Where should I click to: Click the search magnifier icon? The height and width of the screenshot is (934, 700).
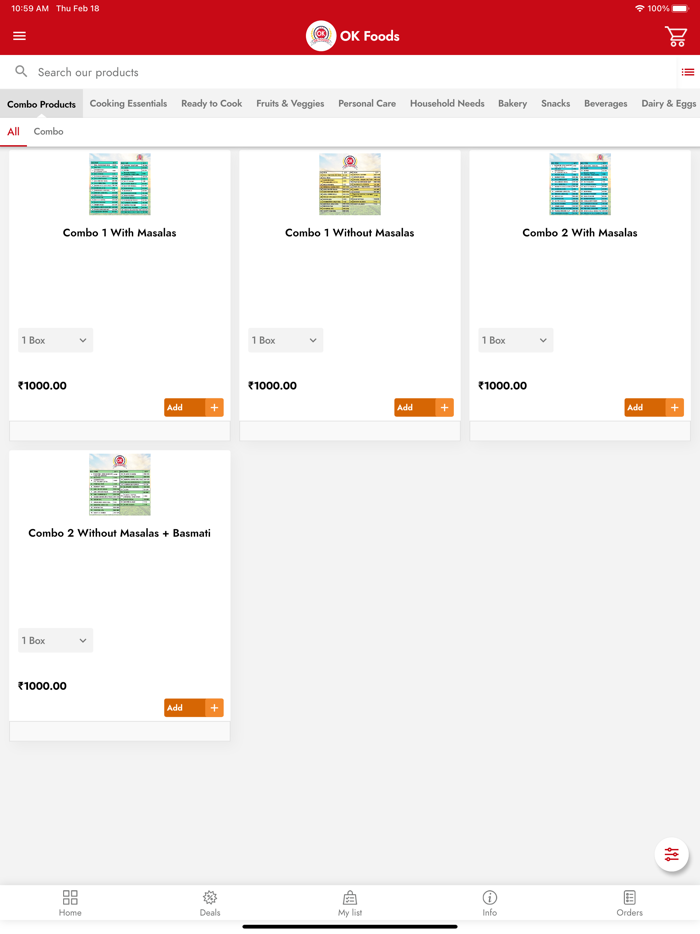21,71
